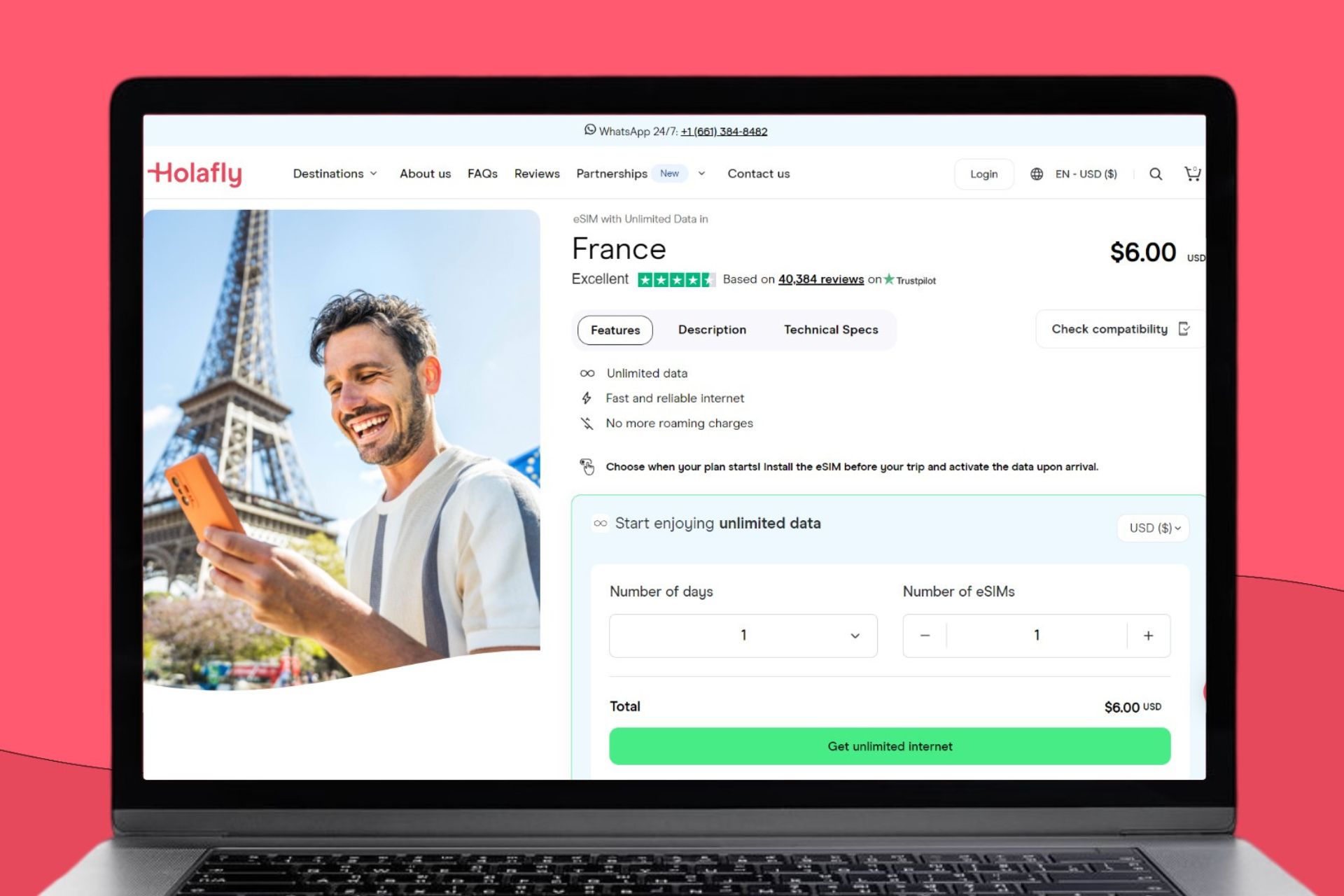The image size is (1344, 896).
Task: Select number of days dropdown
Action: pos(743,635)
